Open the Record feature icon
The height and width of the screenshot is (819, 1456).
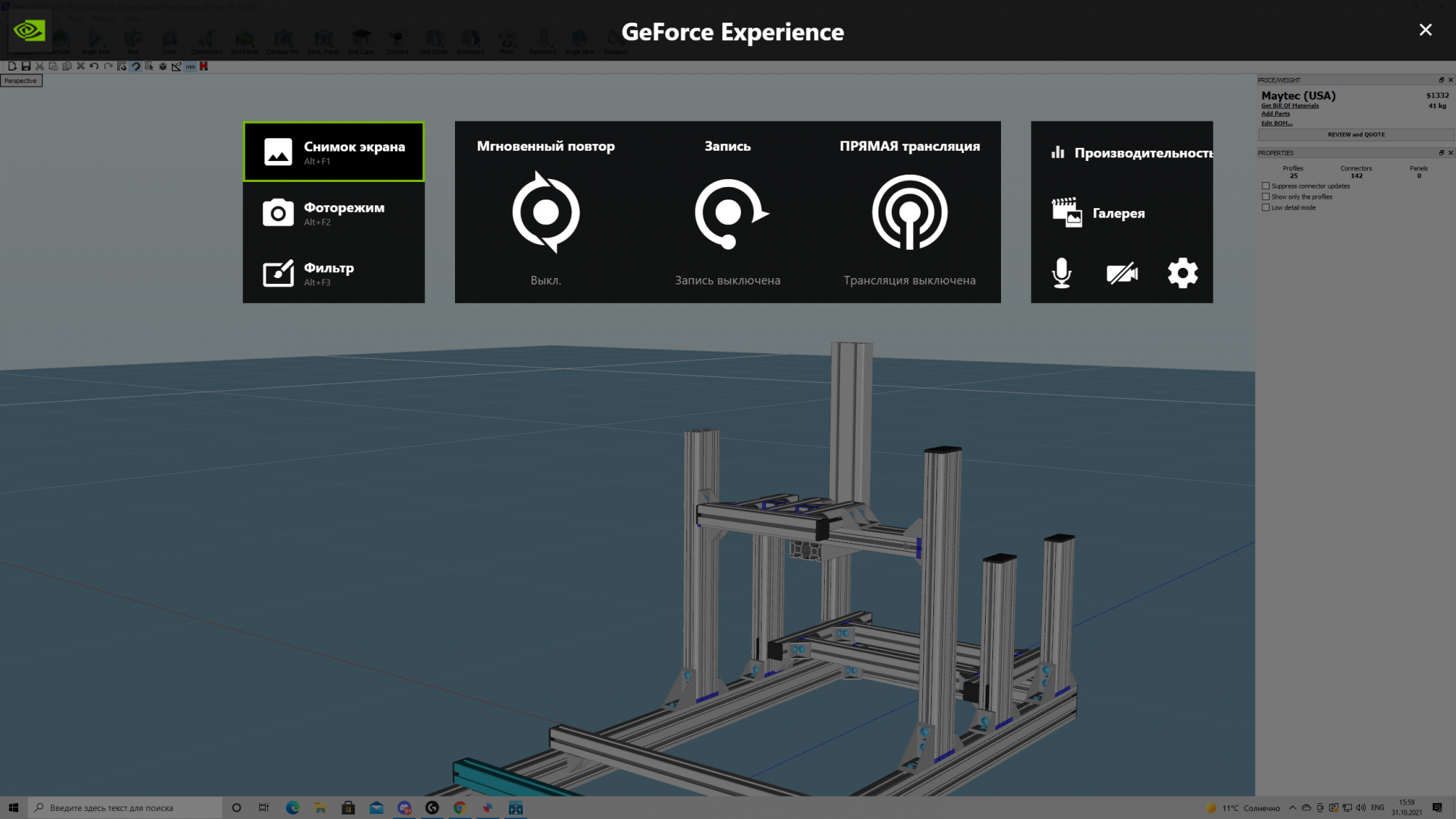728,213
